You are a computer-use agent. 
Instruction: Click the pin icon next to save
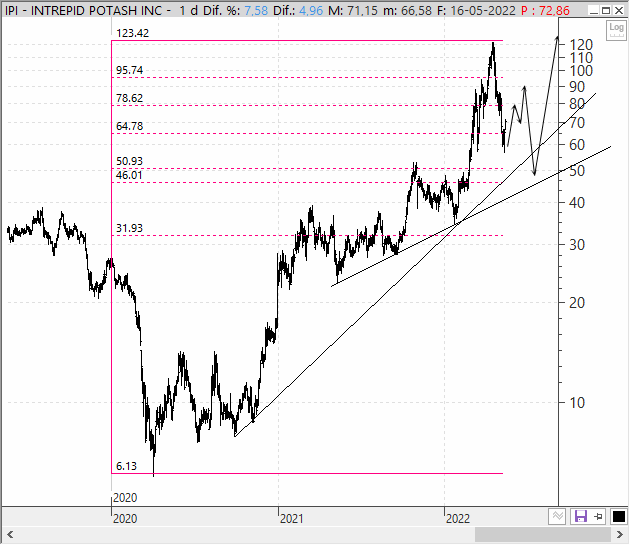[x=598, y=516]
